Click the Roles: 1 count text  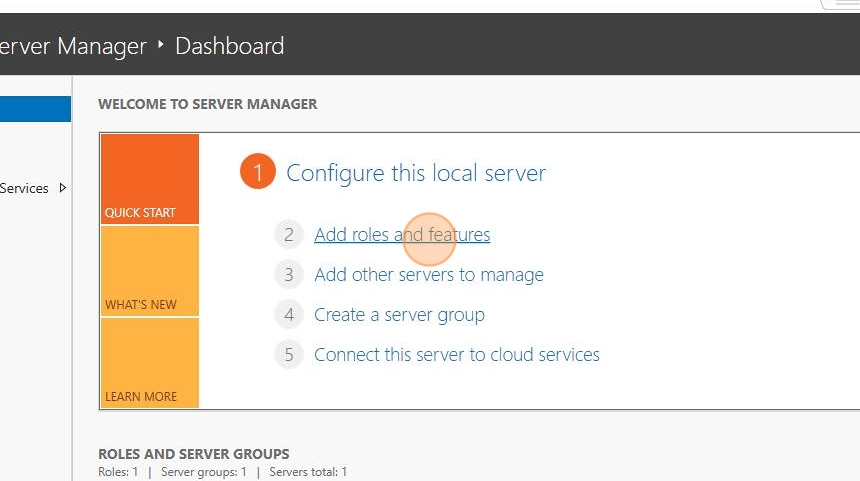118,472
